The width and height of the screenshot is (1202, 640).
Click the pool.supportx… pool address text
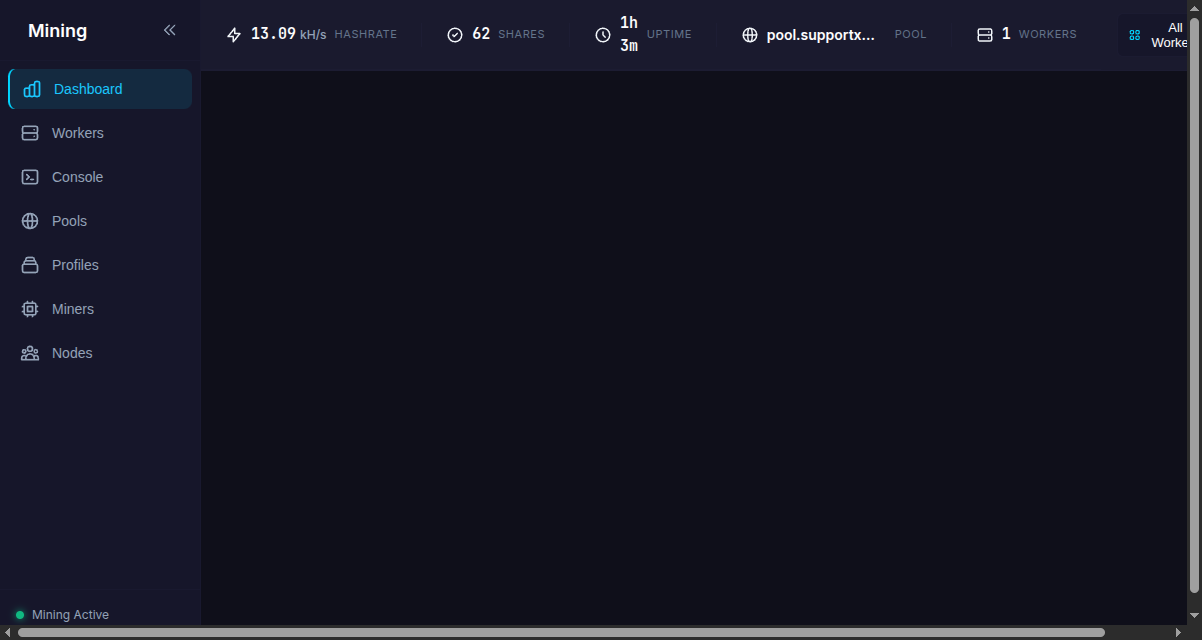click(820, 35)
